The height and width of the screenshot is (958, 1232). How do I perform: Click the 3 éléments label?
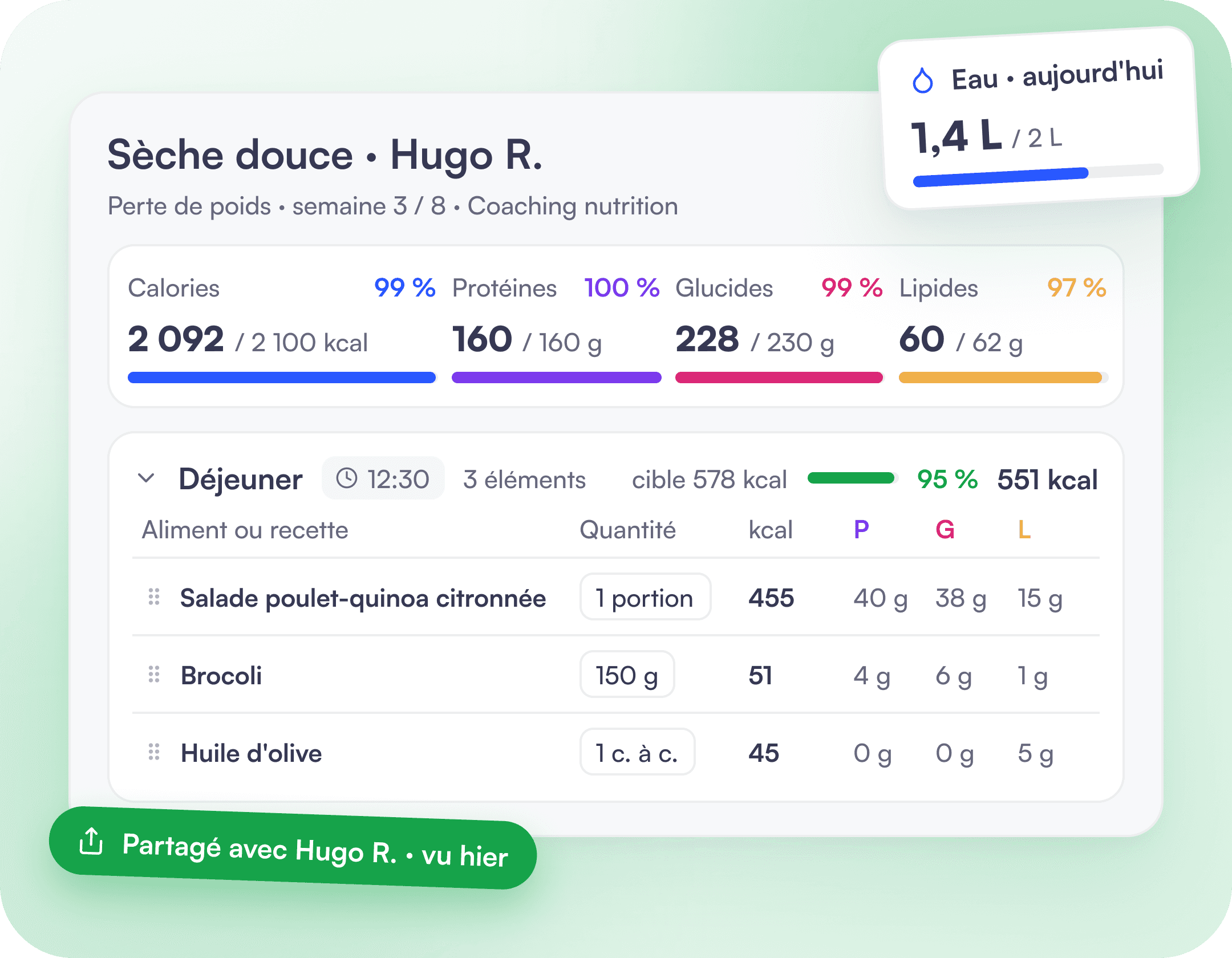[x=524, y=480]
